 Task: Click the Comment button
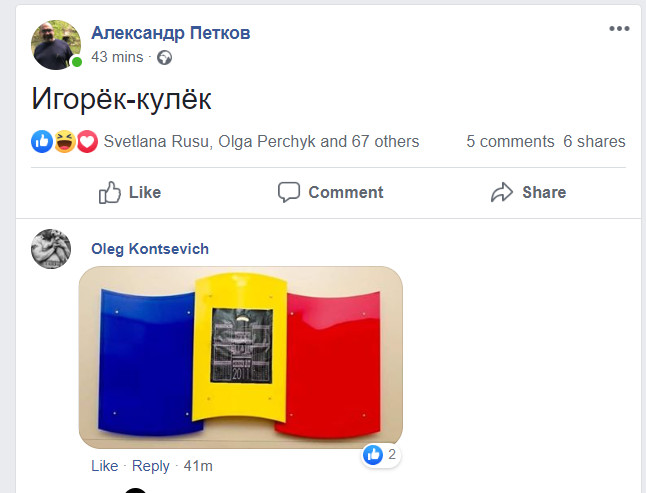pyautogui.click(x=330, y=192)
